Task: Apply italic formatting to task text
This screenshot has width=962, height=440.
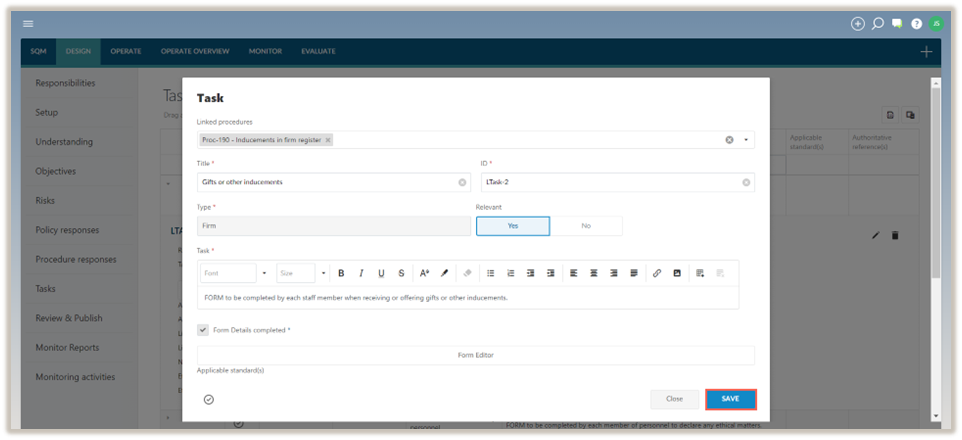Action: click(361, 273)
